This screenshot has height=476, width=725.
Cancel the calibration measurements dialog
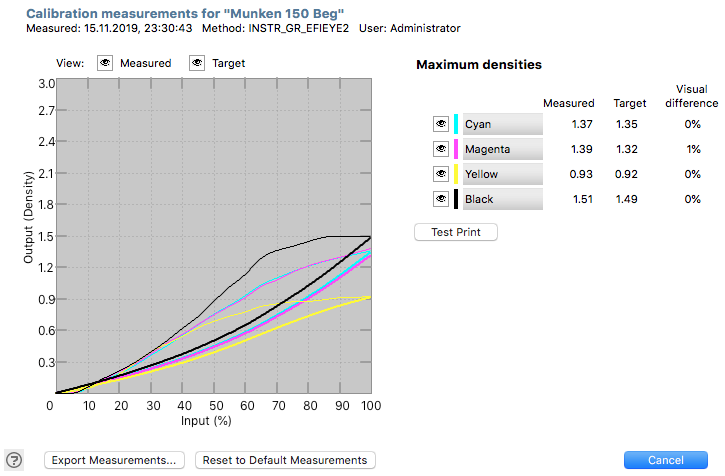[x=665, y=460]
